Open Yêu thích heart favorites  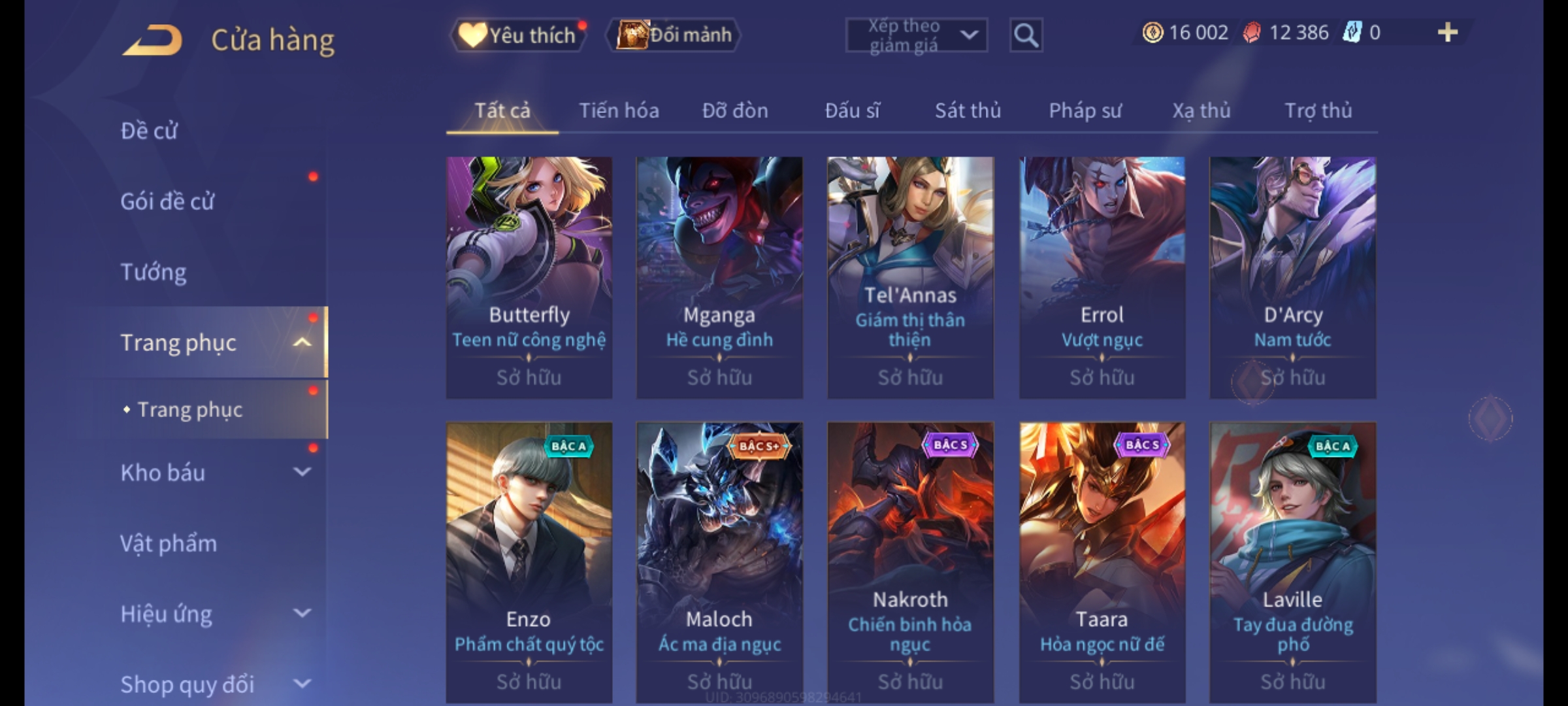pos(518,35)
